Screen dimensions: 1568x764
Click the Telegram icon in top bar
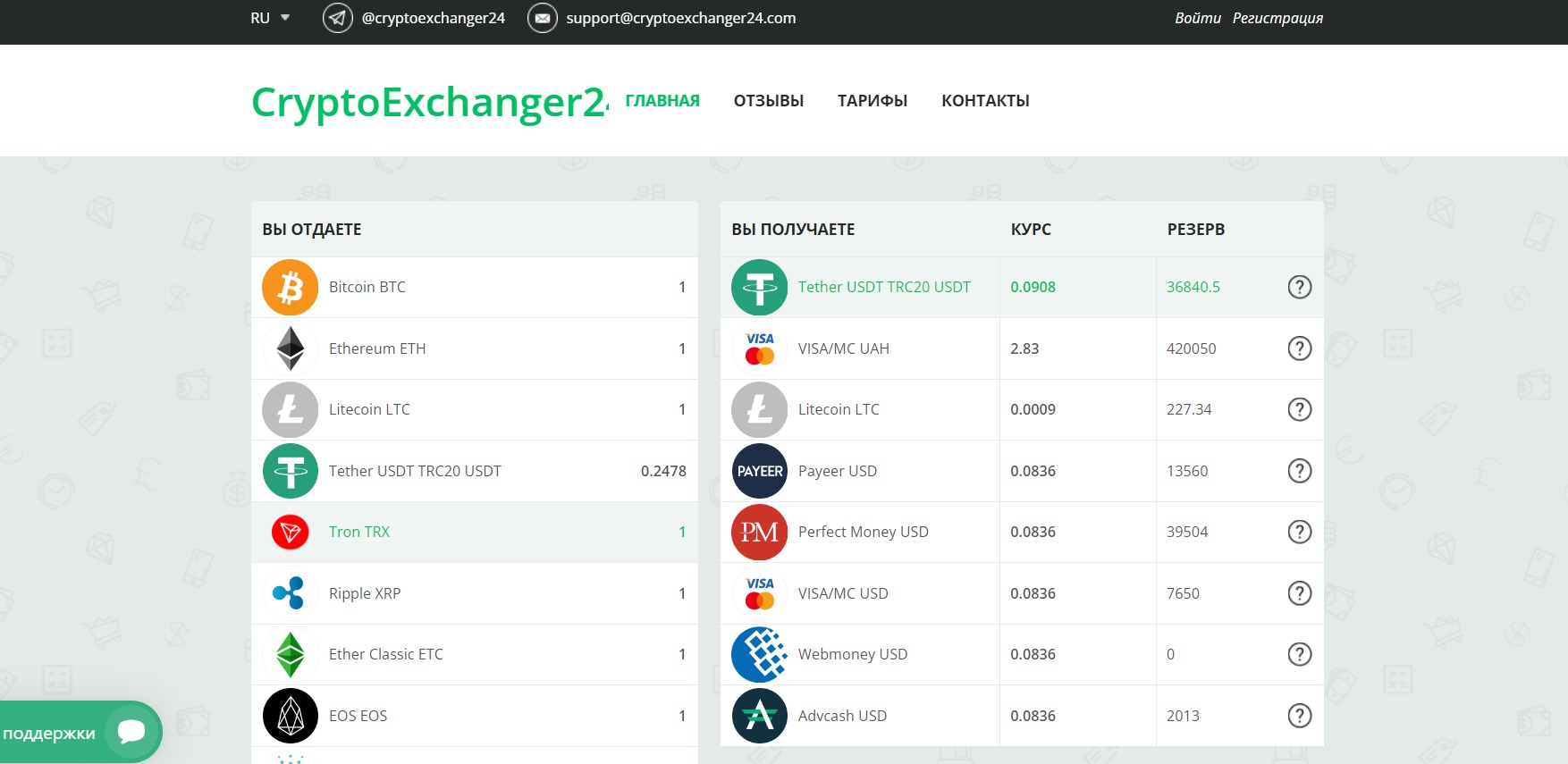[x=337, y=18]
